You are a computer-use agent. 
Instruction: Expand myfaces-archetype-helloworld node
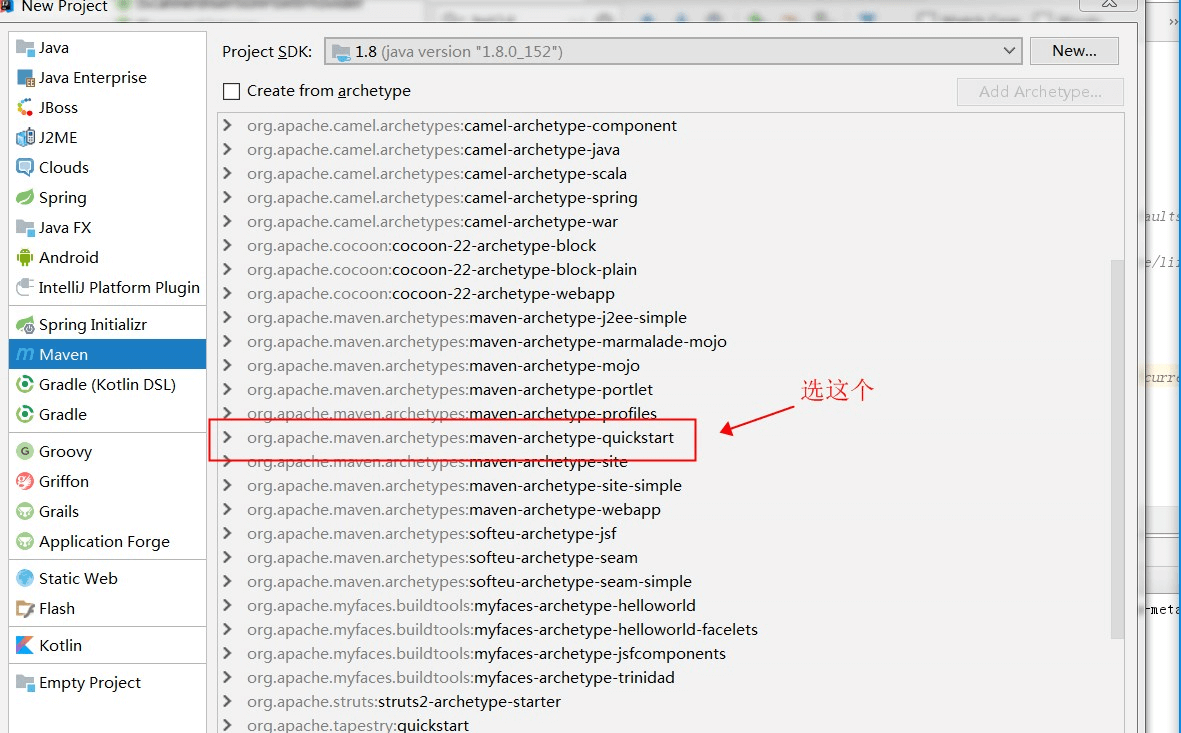pyautogui.click(x=227, y=606)
